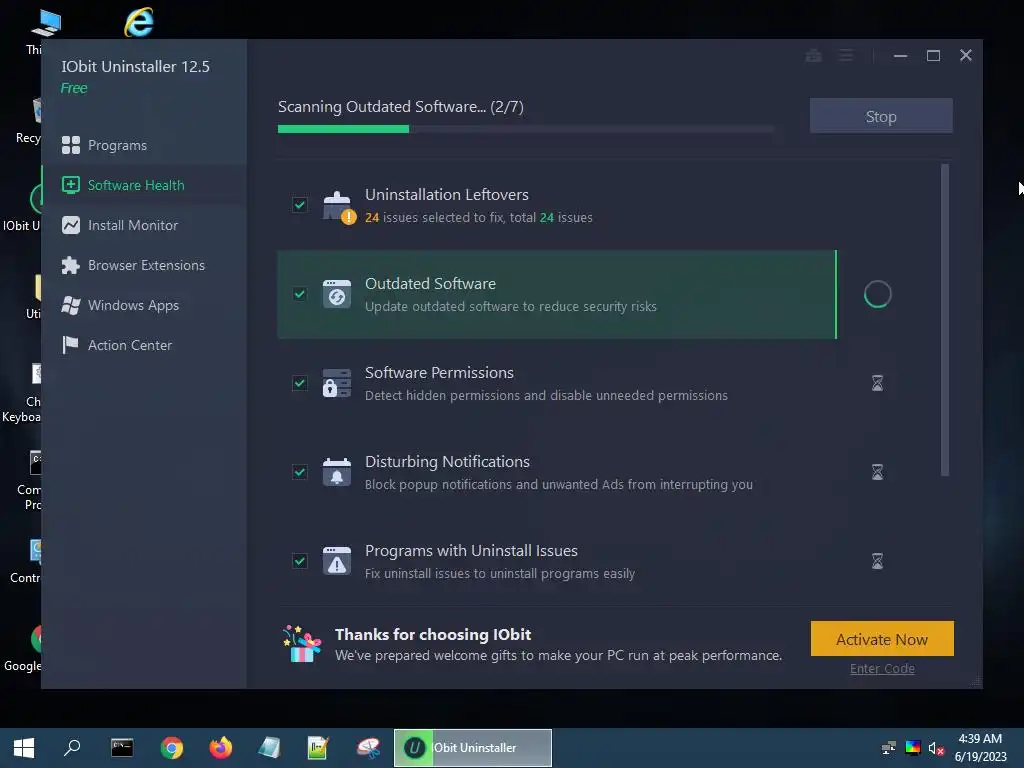Screen dimensions: 1024x768
Task: Open the Programs section
Action: [143, 145]
